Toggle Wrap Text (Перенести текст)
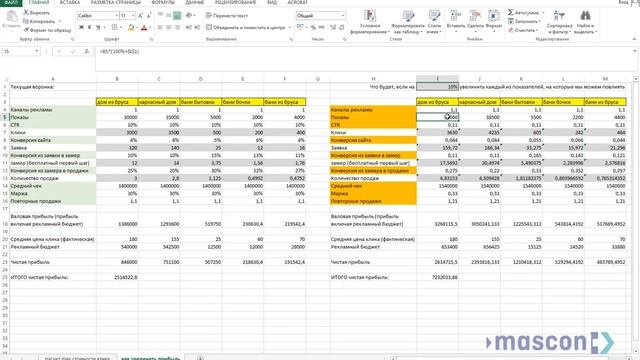Viewport: 640px width, 360px height. click(227, 16)
